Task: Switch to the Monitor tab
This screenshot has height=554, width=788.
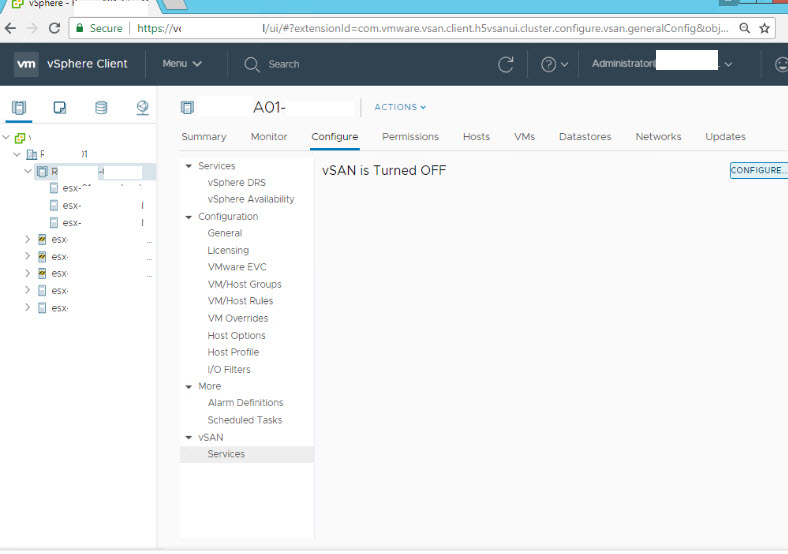Action: pyautogui.click(x=269, y=137)
